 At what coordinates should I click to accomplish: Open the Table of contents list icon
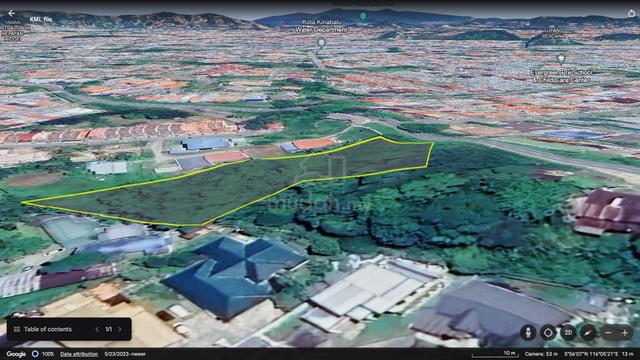pyautogui.click(x=17, y=329)
